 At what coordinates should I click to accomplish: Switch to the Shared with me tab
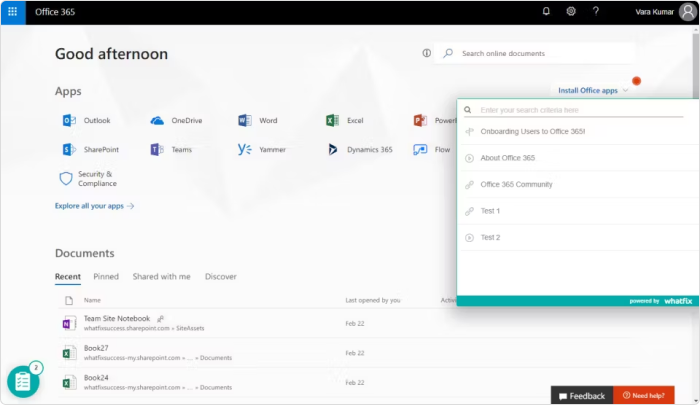point(162,277)
